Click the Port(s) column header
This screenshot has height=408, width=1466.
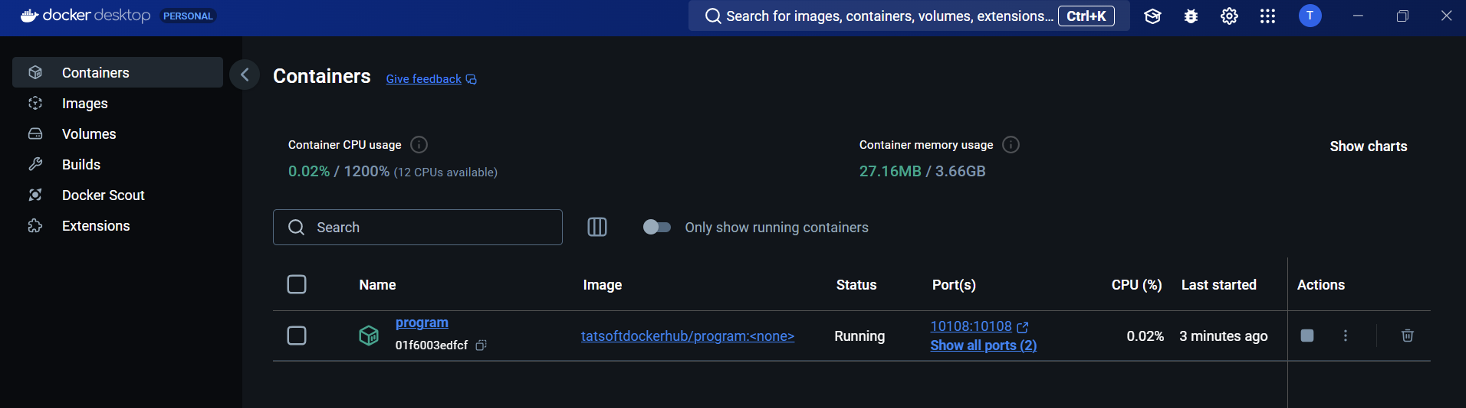954,285
